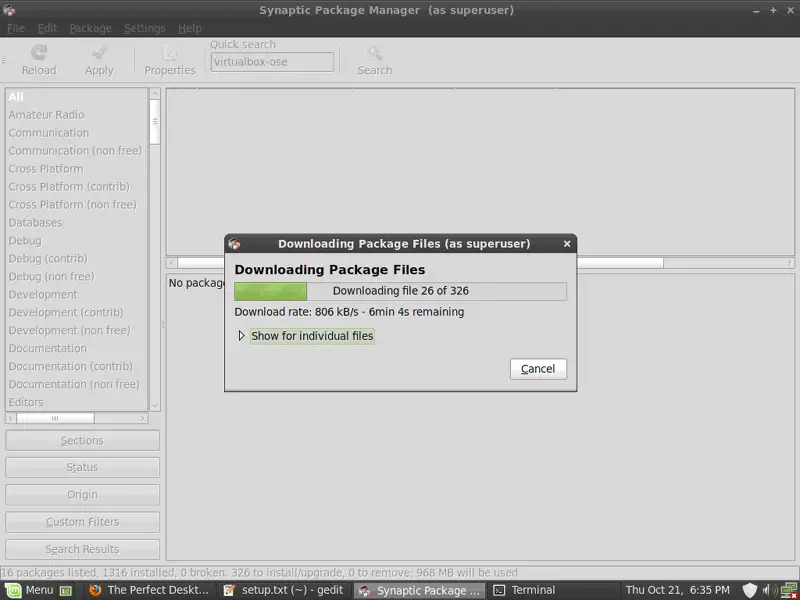Screen dimensions: 800x600
Task: Click the Status filter button
Action: (82, 467)
